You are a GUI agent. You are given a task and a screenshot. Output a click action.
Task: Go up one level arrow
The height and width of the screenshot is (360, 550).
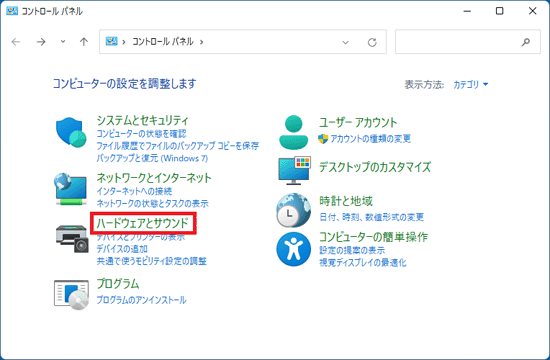(83, 42)
